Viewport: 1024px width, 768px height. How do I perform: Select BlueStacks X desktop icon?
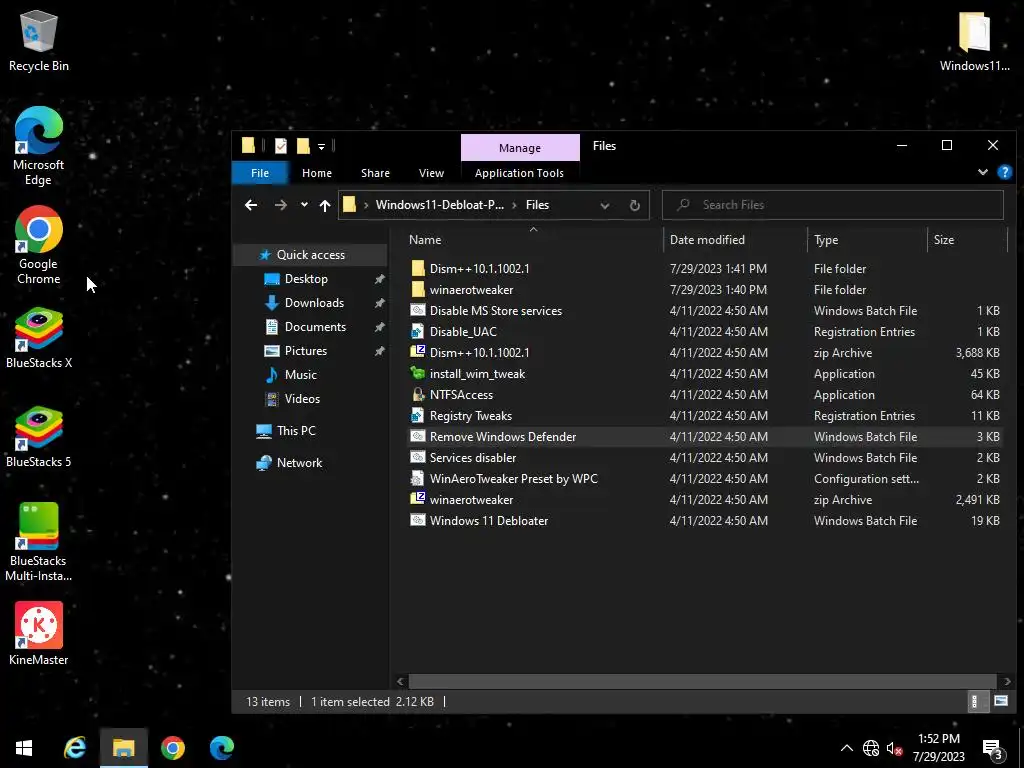coord(39,338)
